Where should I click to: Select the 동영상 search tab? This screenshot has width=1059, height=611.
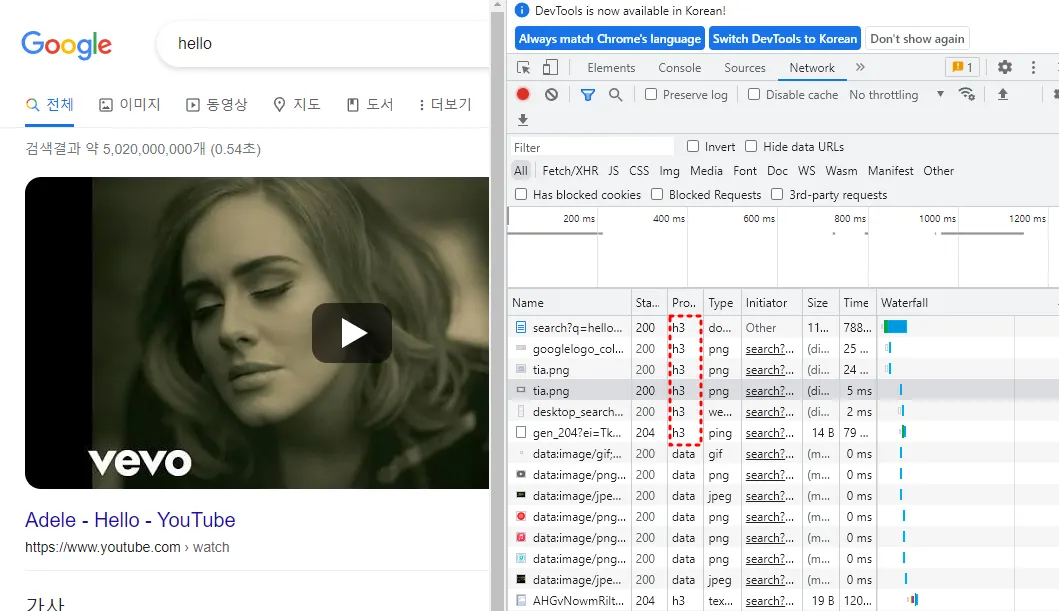217,105
